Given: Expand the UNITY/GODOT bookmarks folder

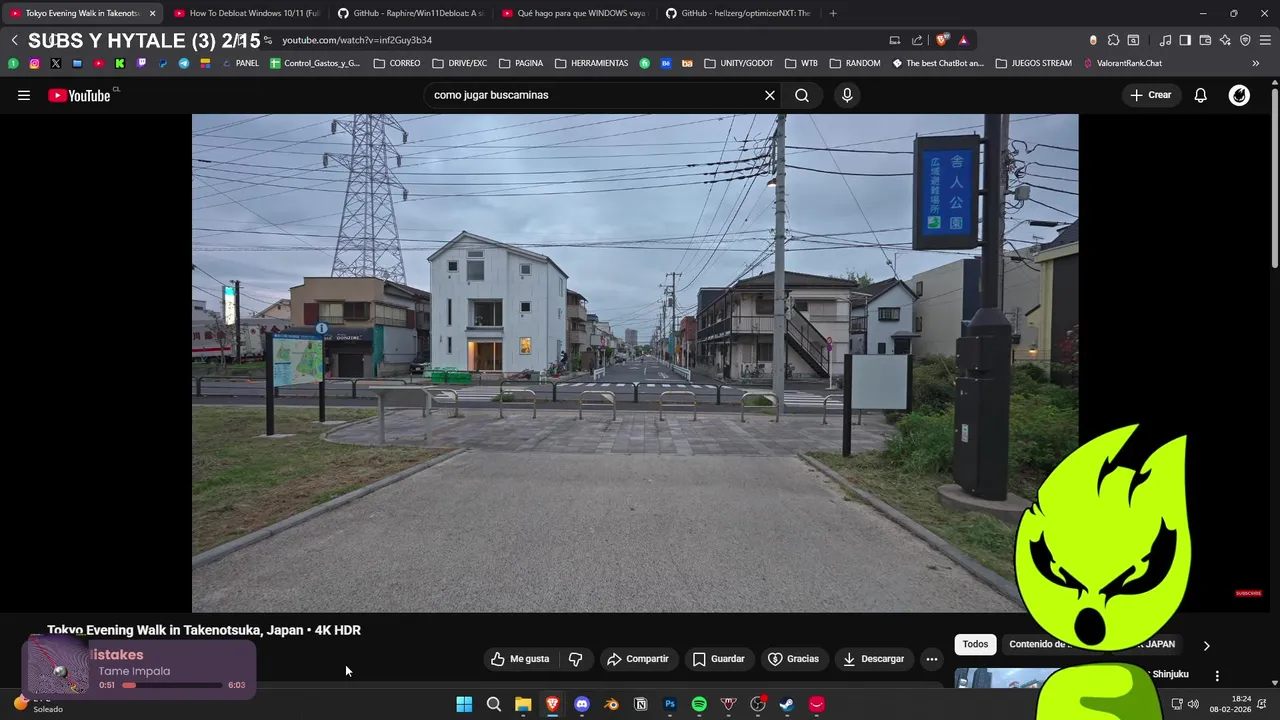Looking at the screenshot, I should 739,63.
